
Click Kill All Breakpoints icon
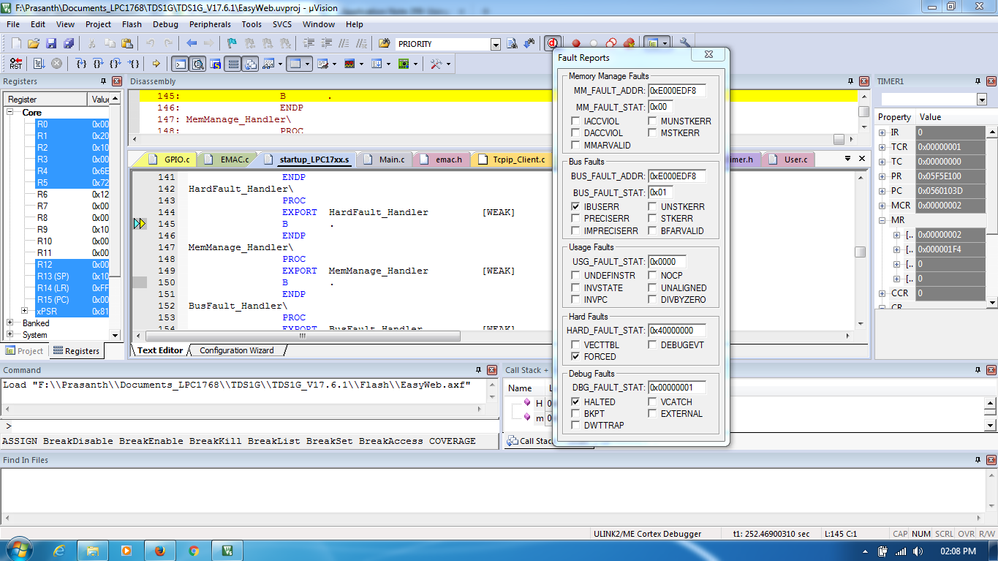[x=629, y=44]
